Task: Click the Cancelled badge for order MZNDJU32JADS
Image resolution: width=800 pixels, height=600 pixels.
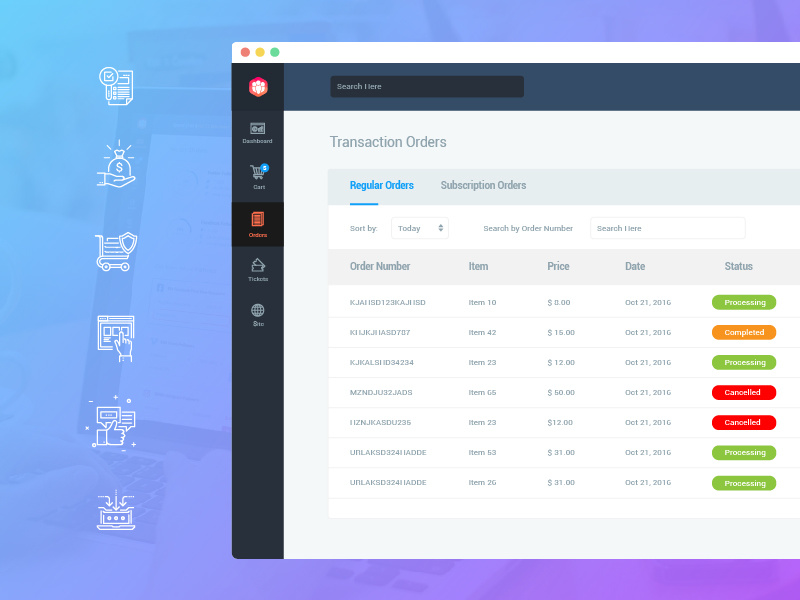Action: click(x=743, y=392)
